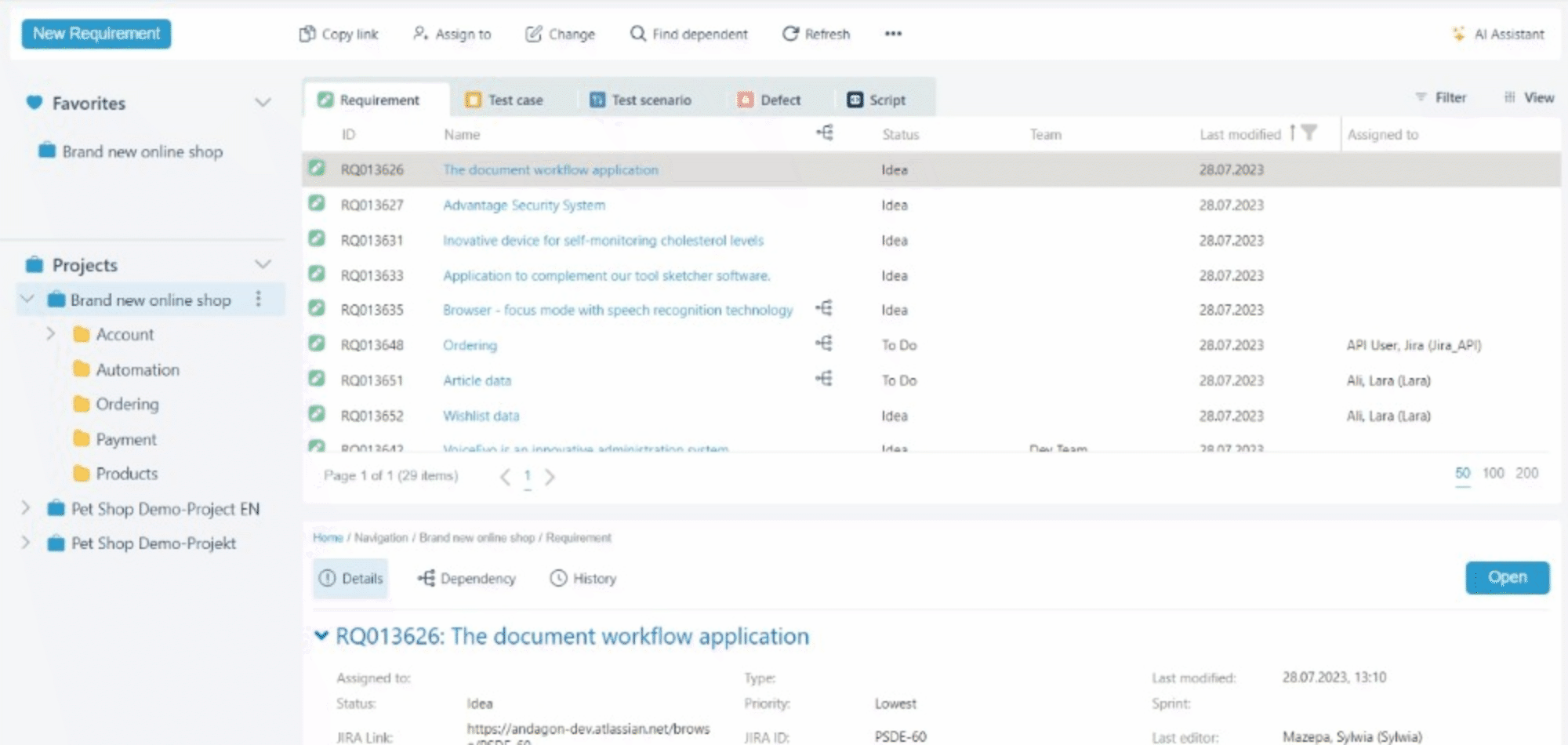Image resolution: width=1568 pixels, height=745 pixels.
Task: Expand the Account folder
Action: [51, 334]
